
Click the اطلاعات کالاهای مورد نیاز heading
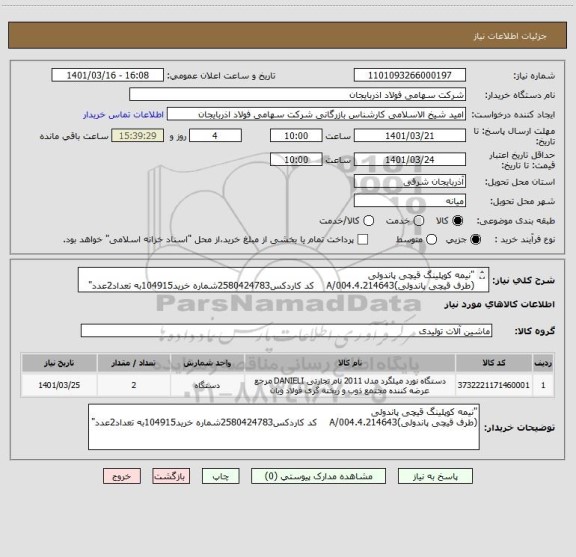[499, 305]
